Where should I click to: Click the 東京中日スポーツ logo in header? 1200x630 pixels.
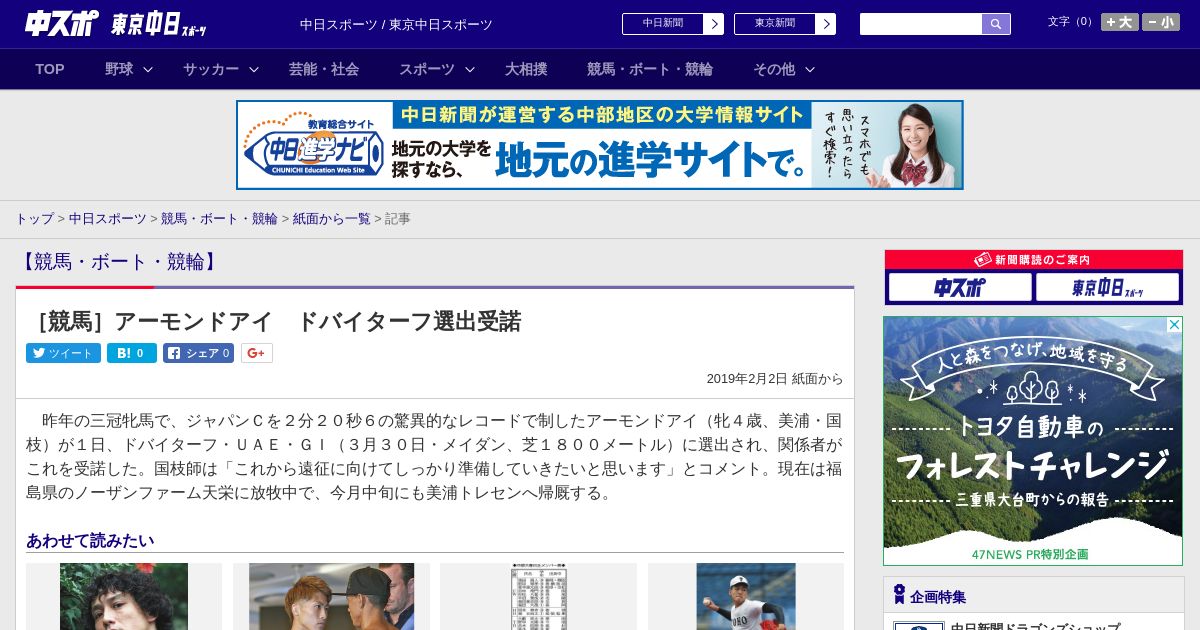pyautogui.click(x=159, y=24)
